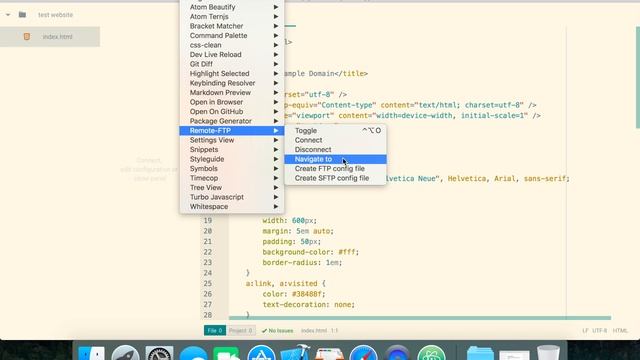Open the Whitespace menu entry

232,207
